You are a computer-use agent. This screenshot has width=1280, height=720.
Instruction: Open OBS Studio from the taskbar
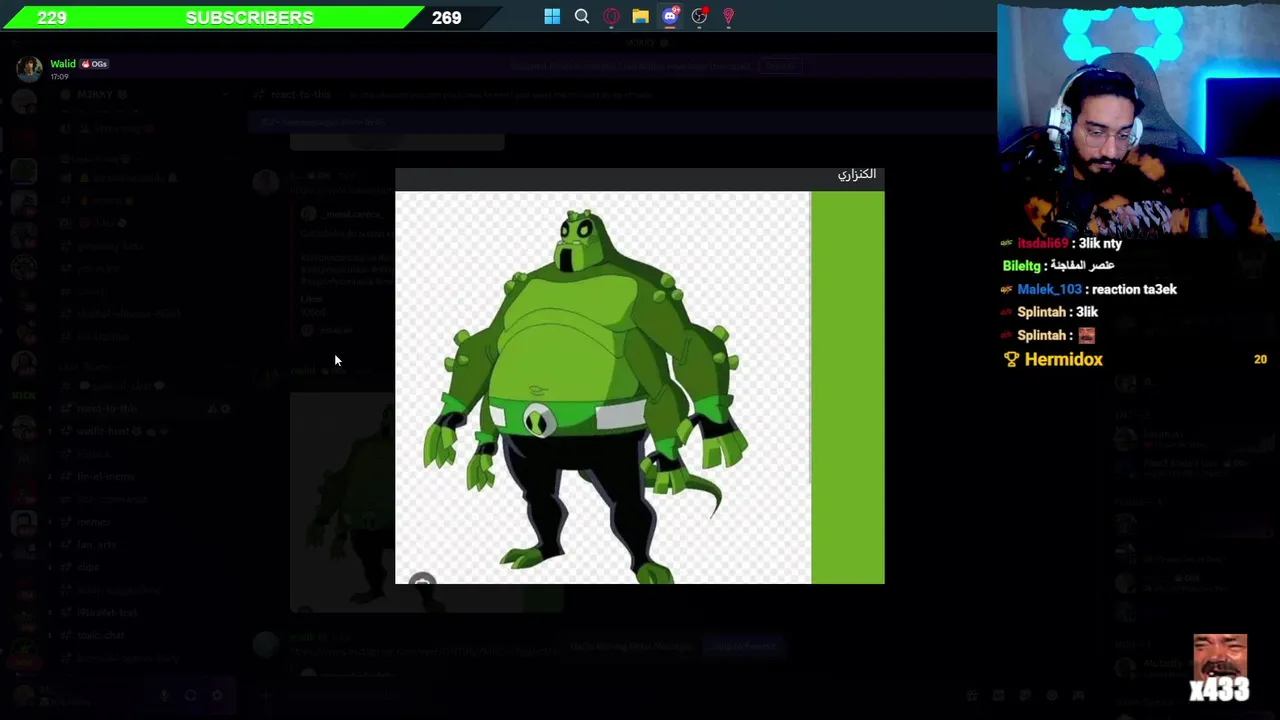pos(699,16)
